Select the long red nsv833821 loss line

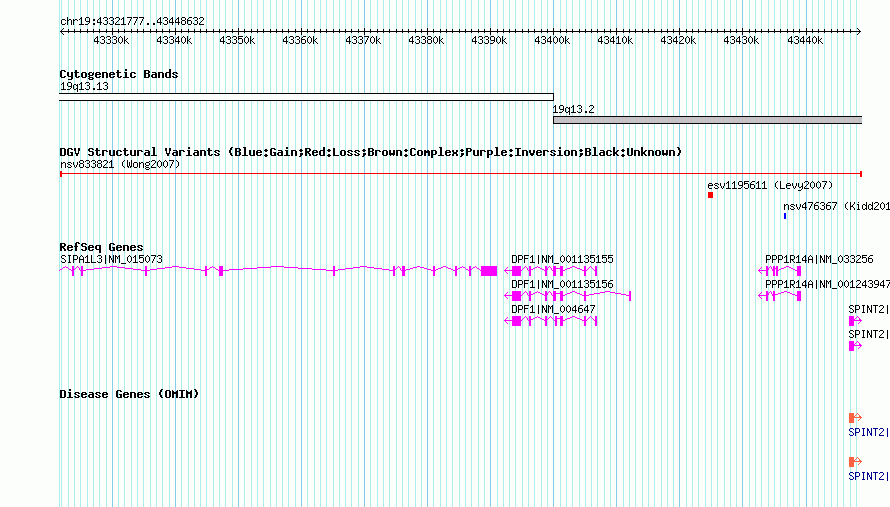pyautogui.click(x=461, y=174)
